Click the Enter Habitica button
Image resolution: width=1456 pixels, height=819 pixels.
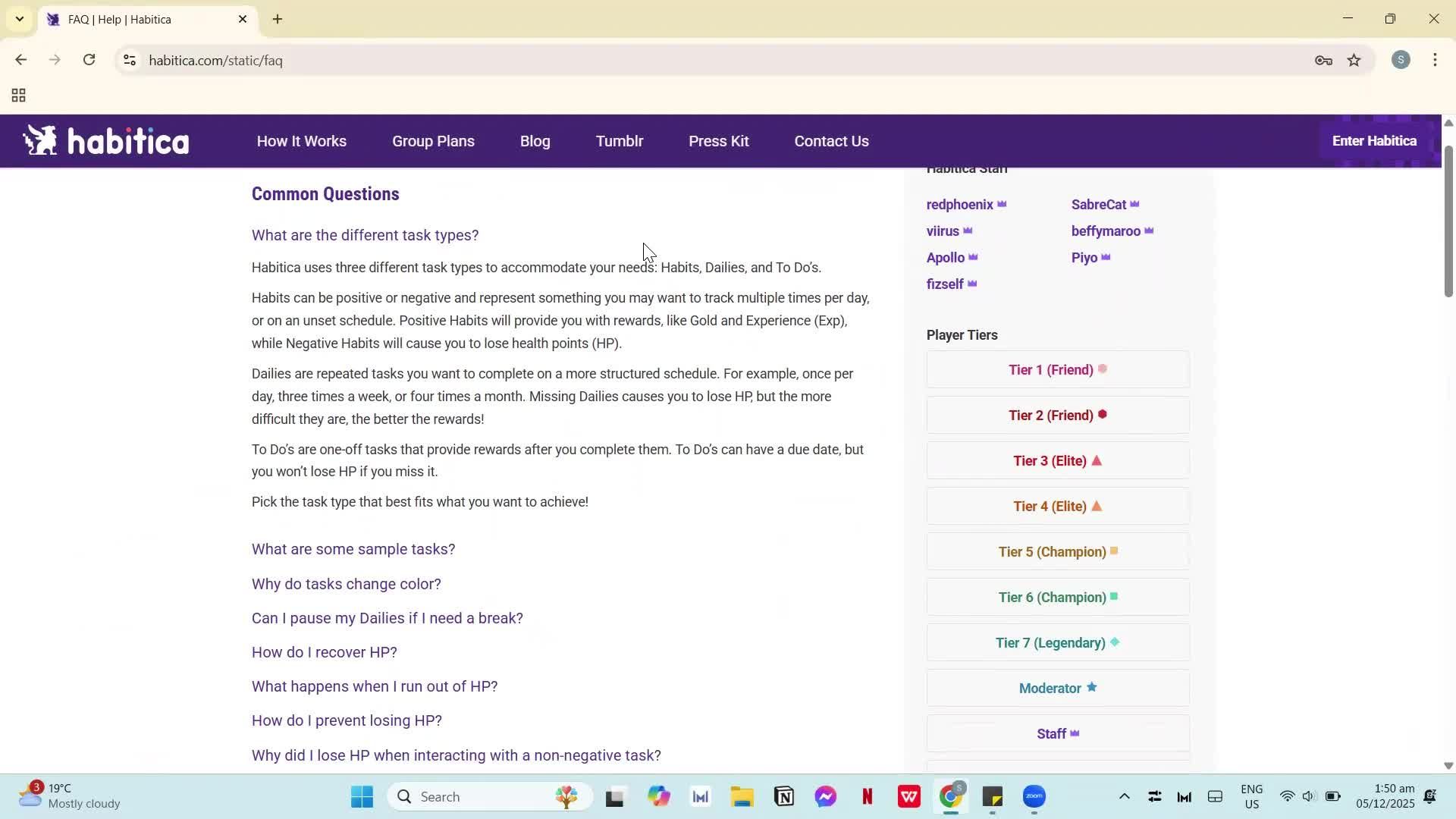pos(1374,141)
